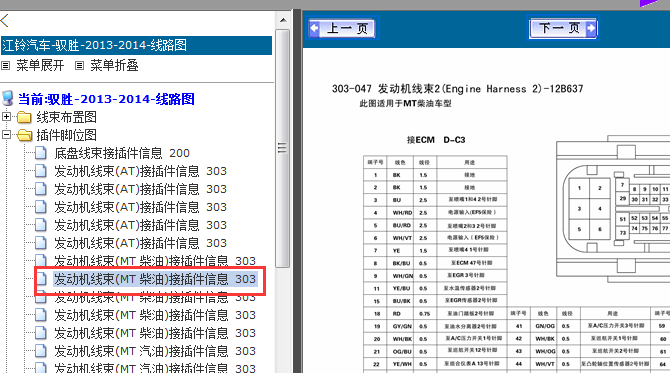Click the computer icon beside 当前:驭胜-2013-2014-线路图
The height and width of the screenshot is (373, 670).
(8, 98)
